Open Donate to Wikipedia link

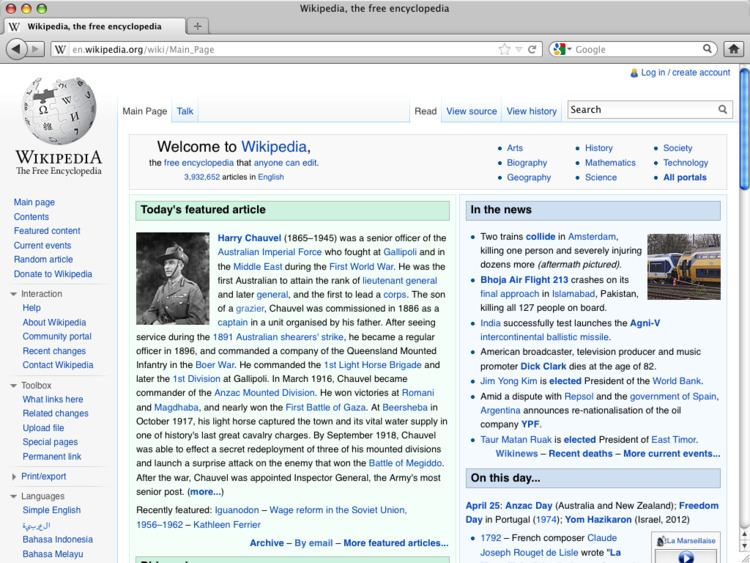[53, 274]
